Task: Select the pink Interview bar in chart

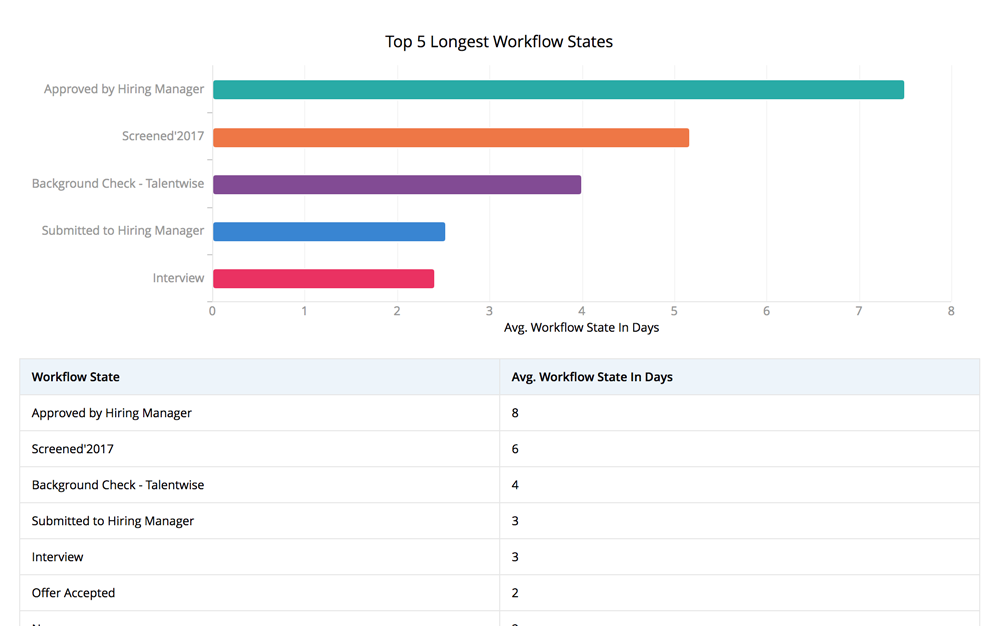Action: (323, 279)
